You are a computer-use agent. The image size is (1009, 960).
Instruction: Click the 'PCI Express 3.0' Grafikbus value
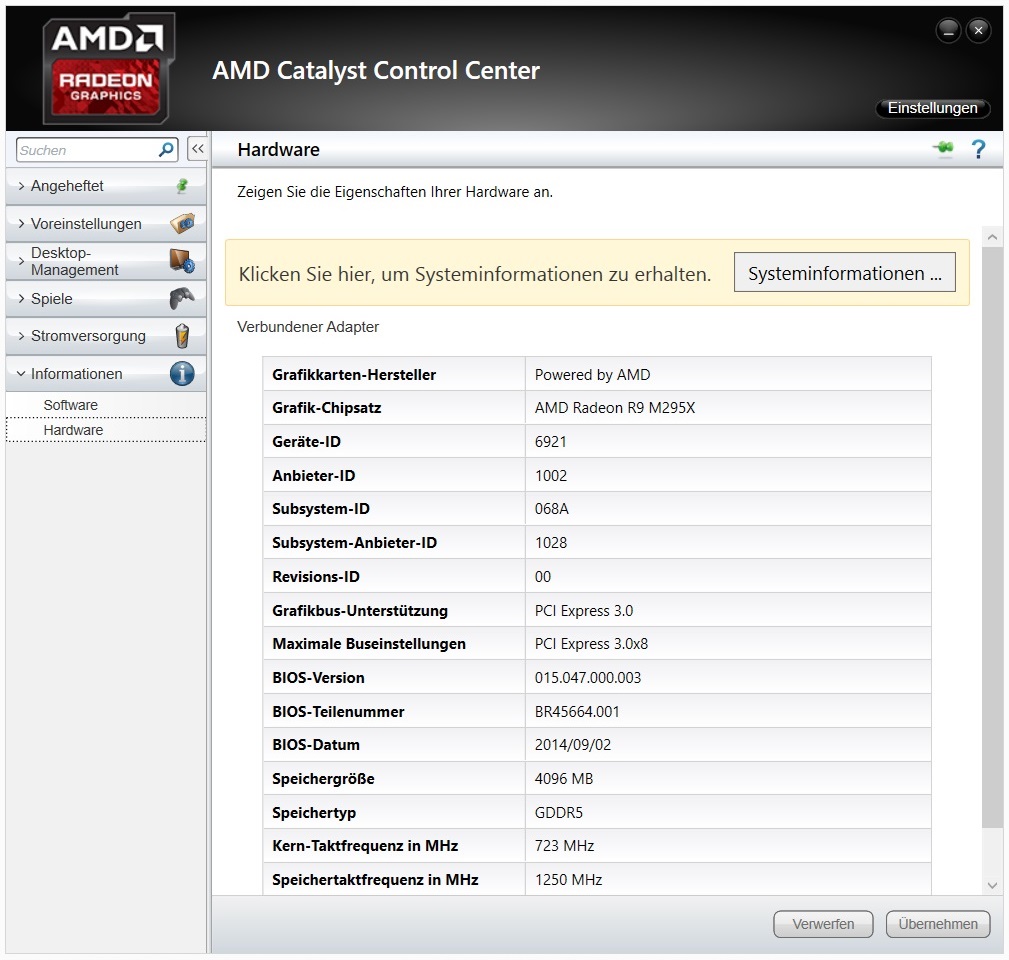[x=584, y=611]
